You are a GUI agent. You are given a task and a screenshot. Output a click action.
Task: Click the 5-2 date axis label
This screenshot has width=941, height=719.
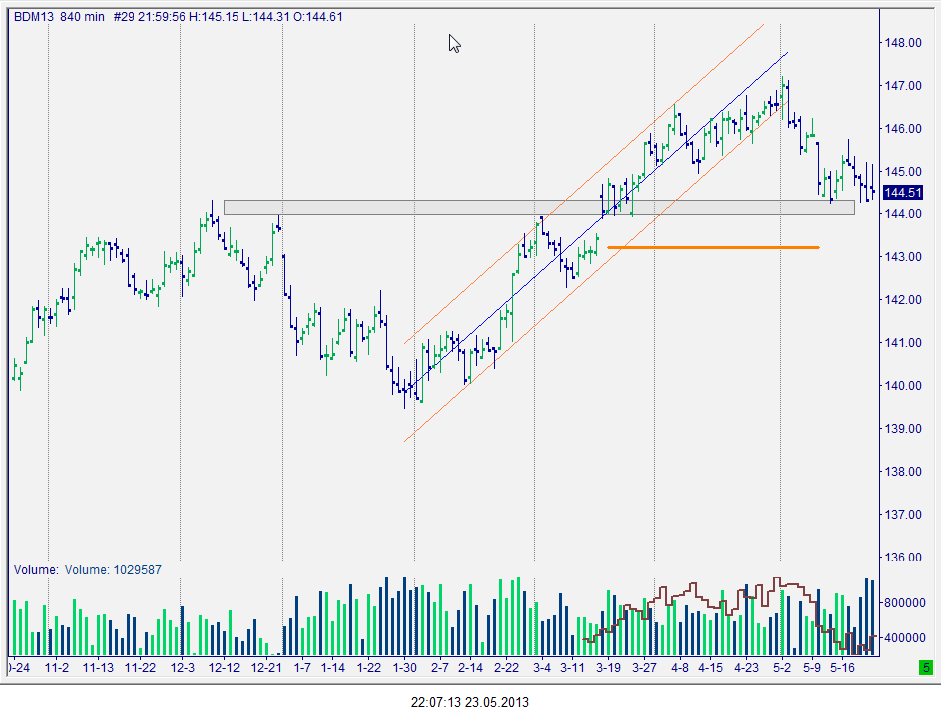pos(782,667)
